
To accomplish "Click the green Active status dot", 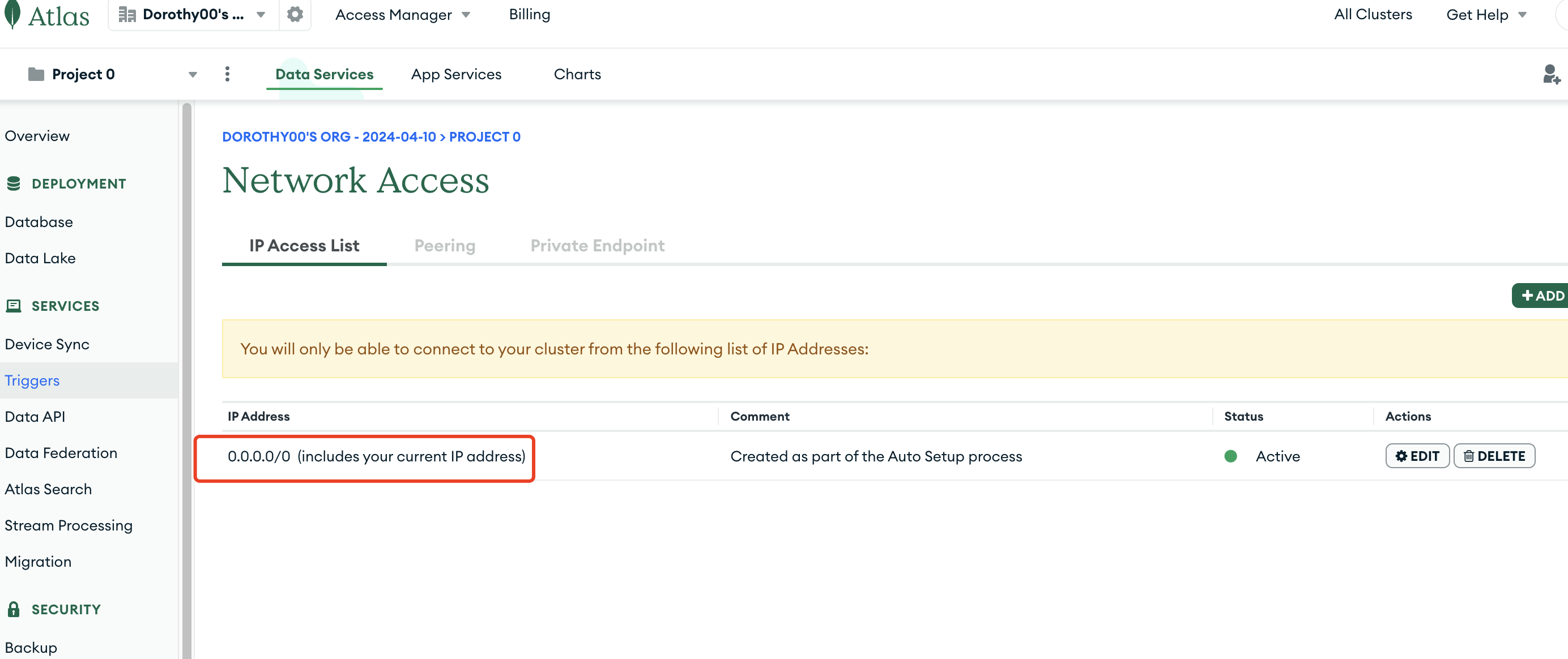I will 1230,456.
